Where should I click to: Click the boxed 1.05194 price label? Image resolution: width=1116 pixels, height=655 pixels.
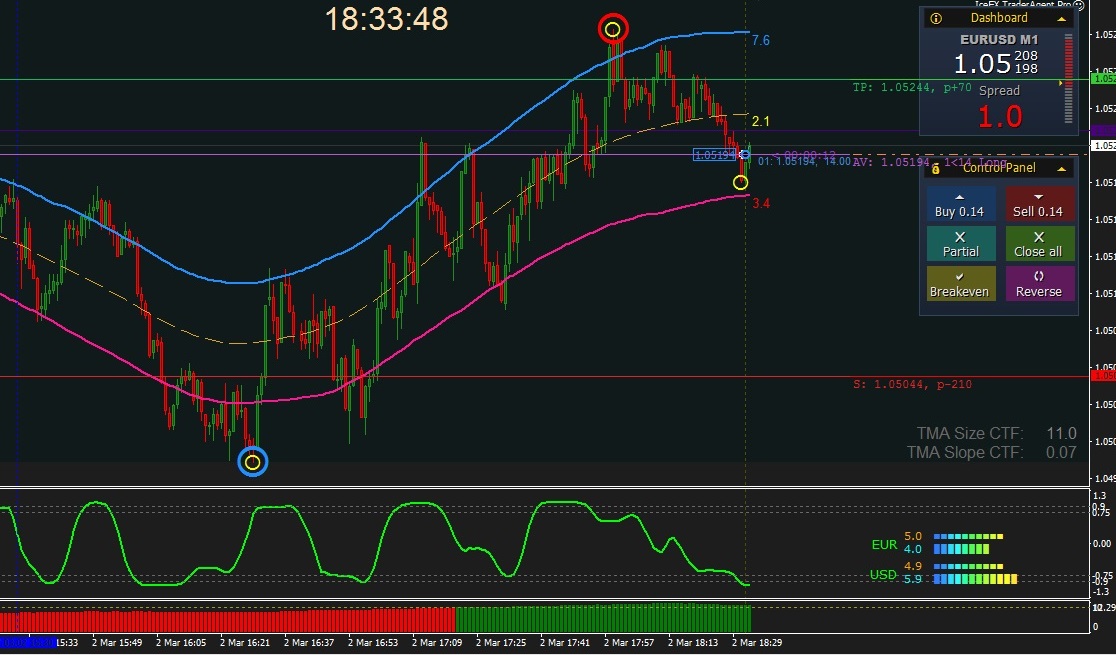pos(715,154)
